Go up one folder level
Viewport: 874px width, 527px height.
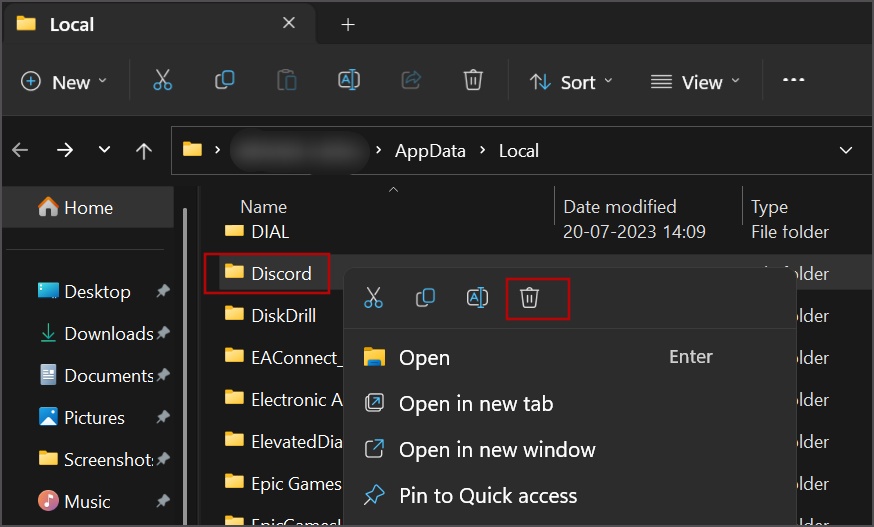[144, 151]
